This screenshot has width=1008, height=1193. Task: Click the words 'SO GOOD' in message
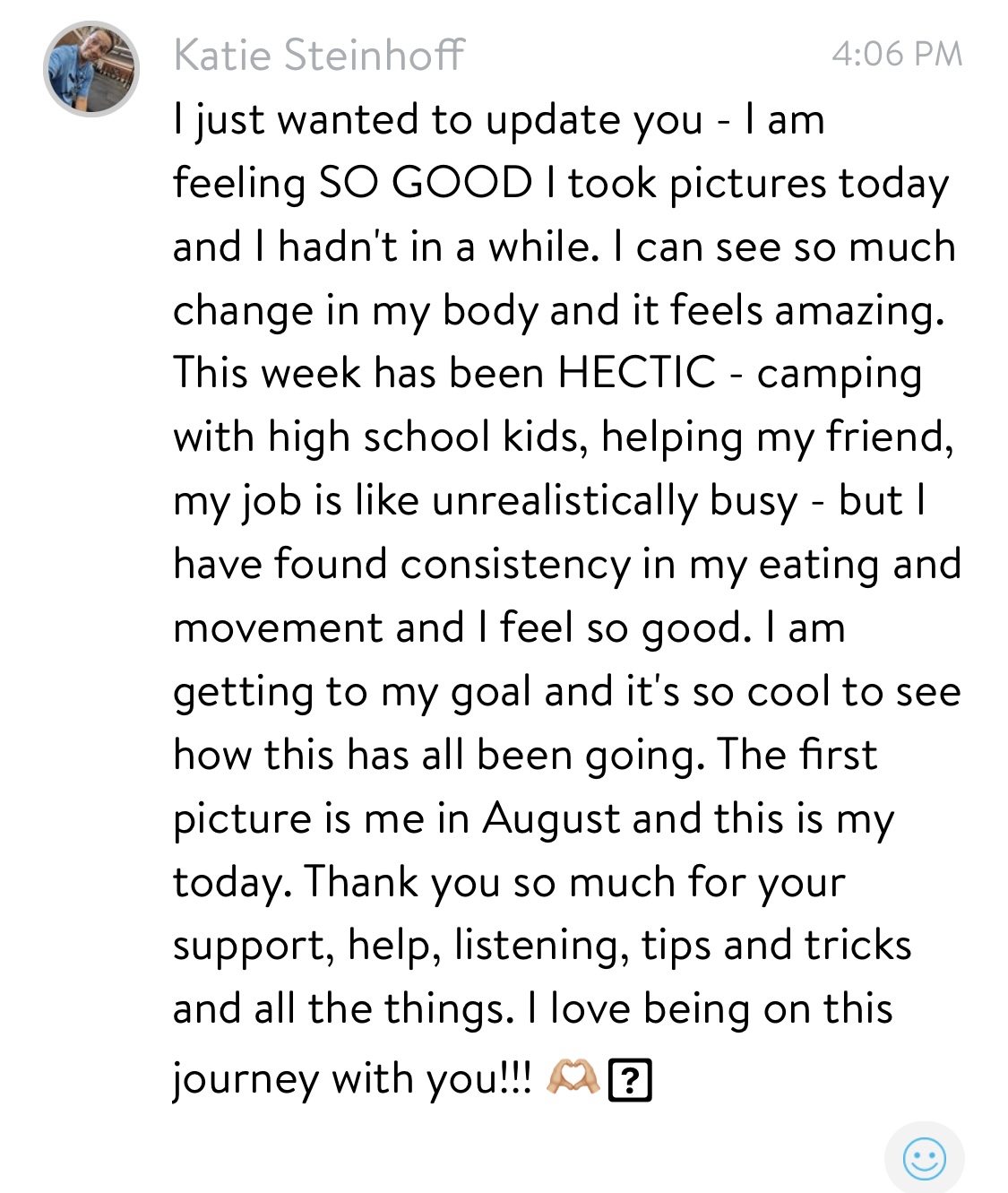tap(426, 184)
